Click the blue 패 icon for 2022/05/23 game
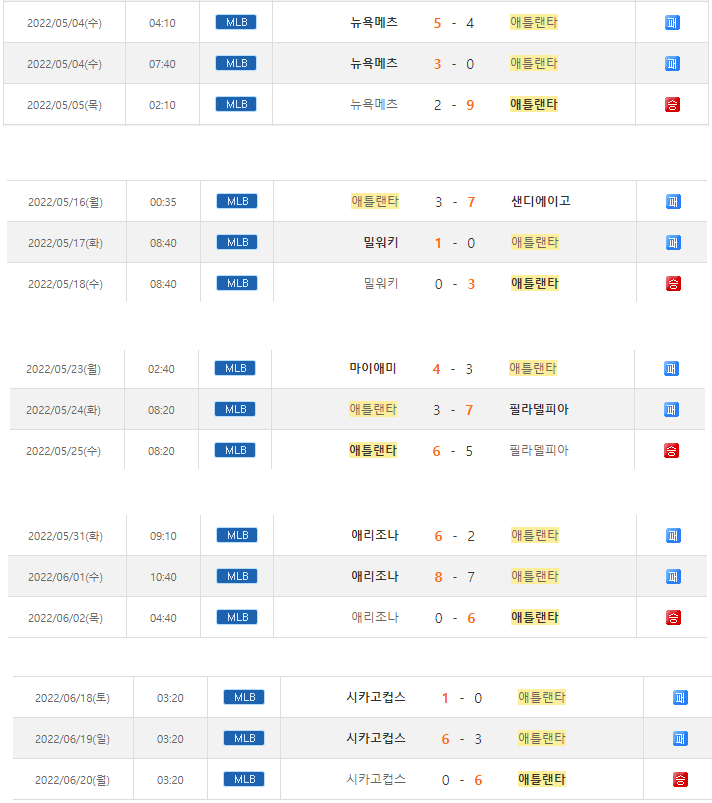 [x=671, y=368]
